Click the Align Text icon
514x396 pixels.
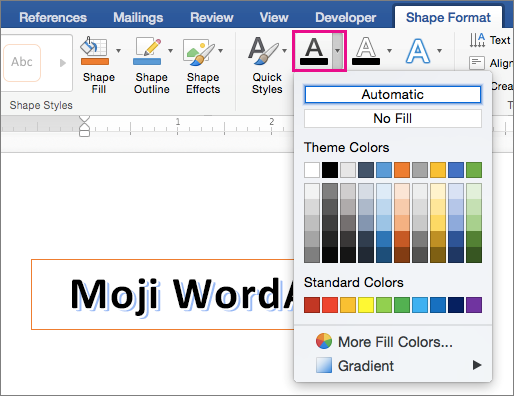pos(477,63)
